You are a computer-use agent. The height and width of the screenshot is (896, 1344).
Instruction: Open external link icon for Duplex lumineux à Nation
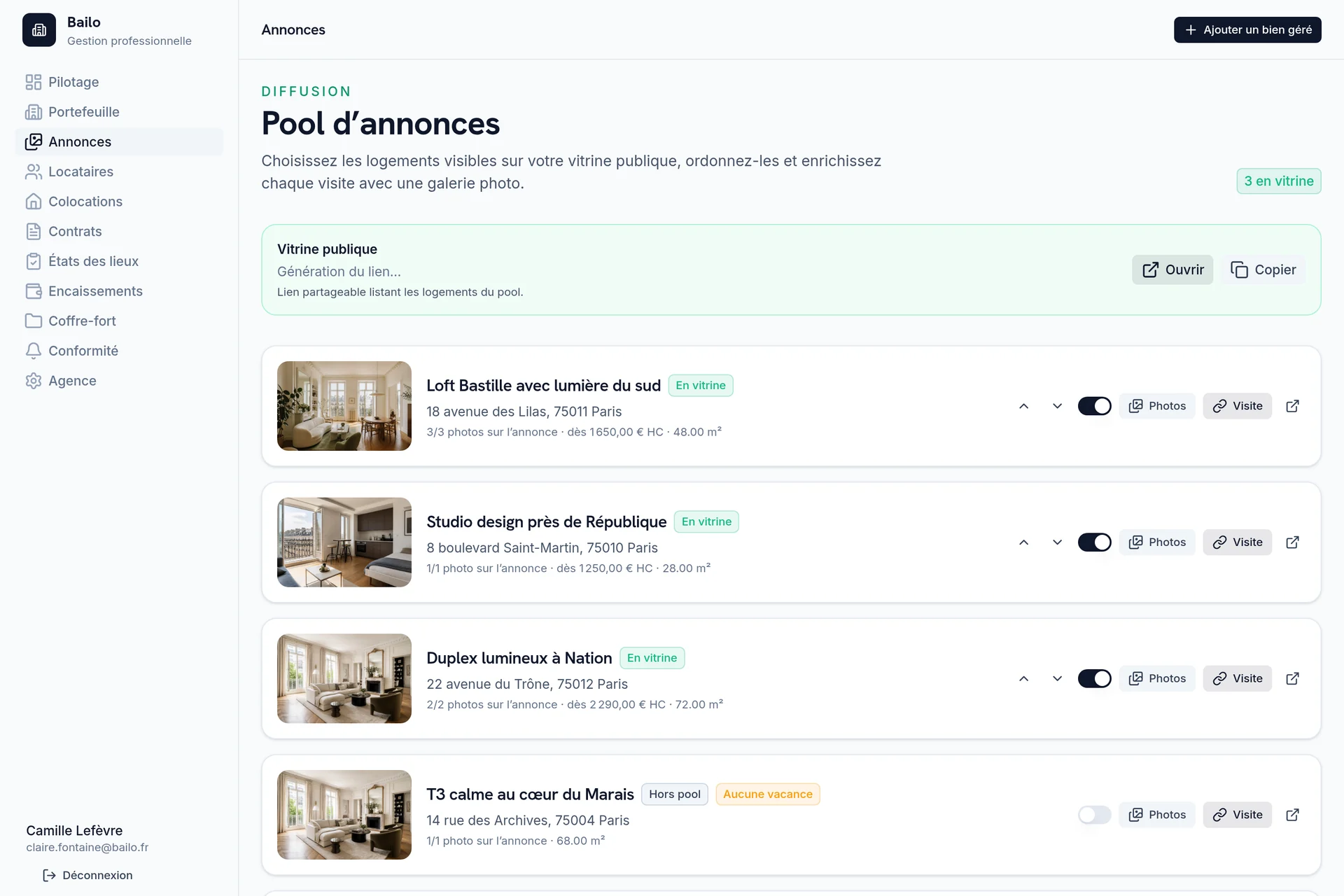pos(1293,678)
